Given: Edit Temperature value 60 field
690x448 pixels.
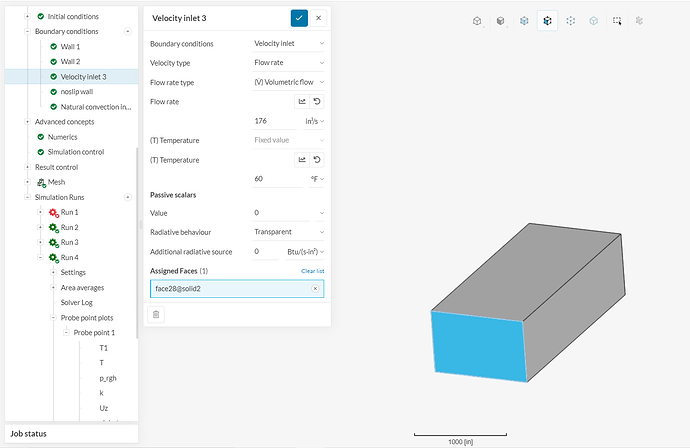Looking at the screenshot, I should (277, 179).
